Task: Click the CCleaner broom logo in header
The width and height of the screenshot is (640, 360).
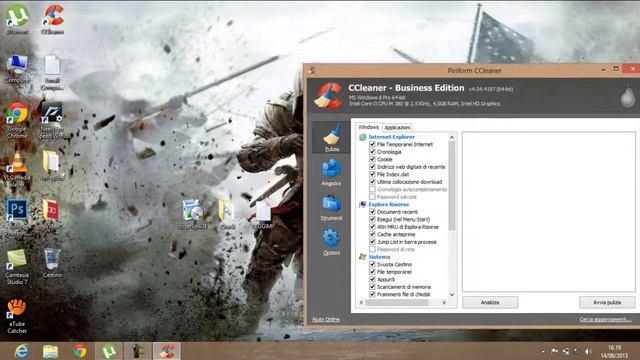Action: click(329, 96)
